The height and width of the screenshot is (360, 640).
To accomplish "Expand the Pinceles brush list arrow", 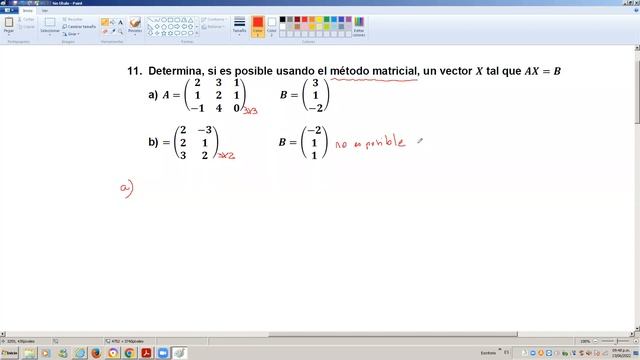I will click(x=135, y=35).
